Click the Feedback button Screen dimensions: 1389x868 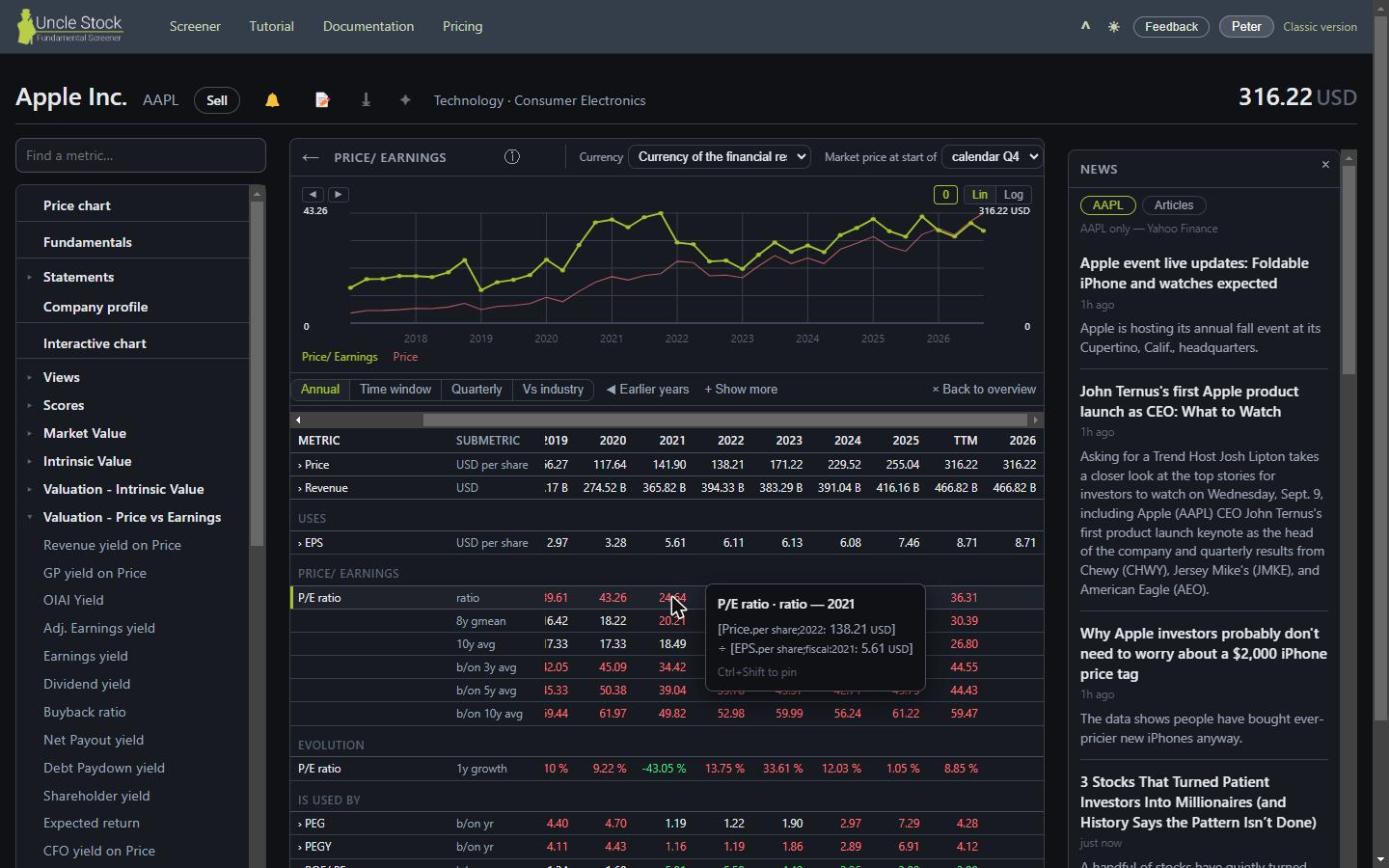[x=1171, y=27]
